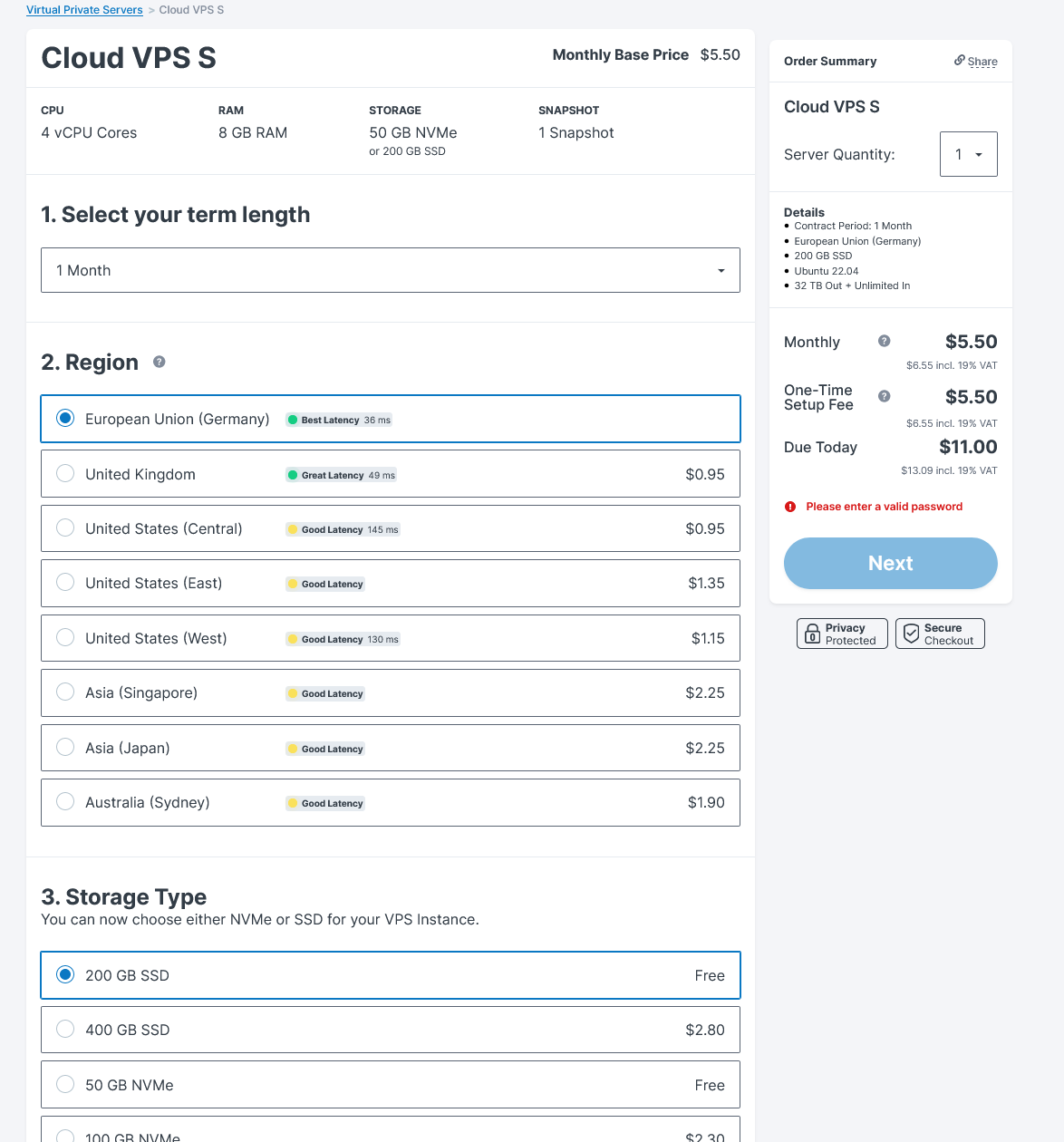Click the Good Latency badge for Singapore
The image size is (1064, 1142).
pos(324,692)
